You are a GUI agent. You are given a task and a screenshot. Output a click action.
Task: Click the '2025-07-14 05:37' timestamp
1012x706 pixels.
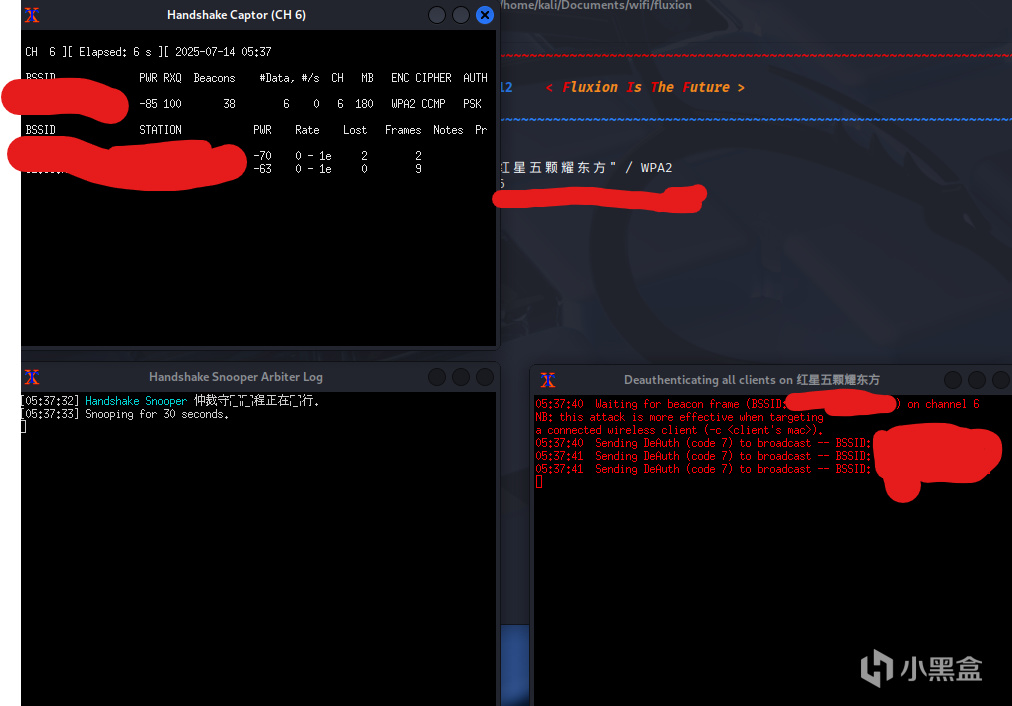coord(223,52)
